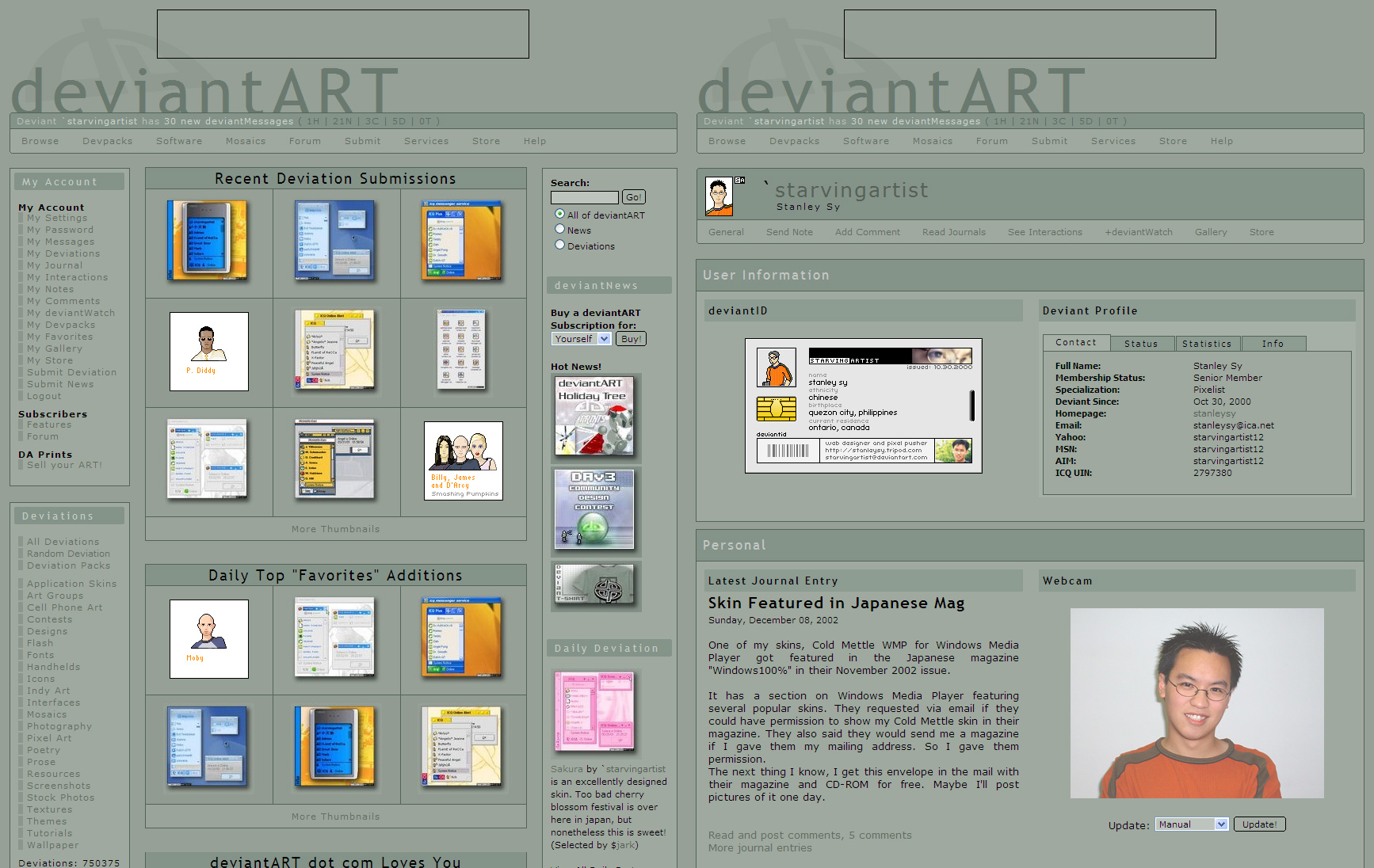
Task: Open 'See Interactions' in profile menu
Action: point(1045,232)
